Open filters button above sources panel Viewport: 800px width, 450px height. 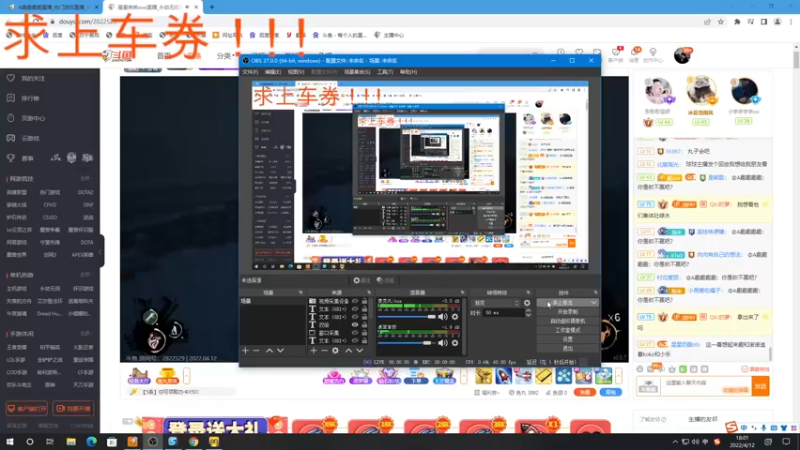pos(386,280)
